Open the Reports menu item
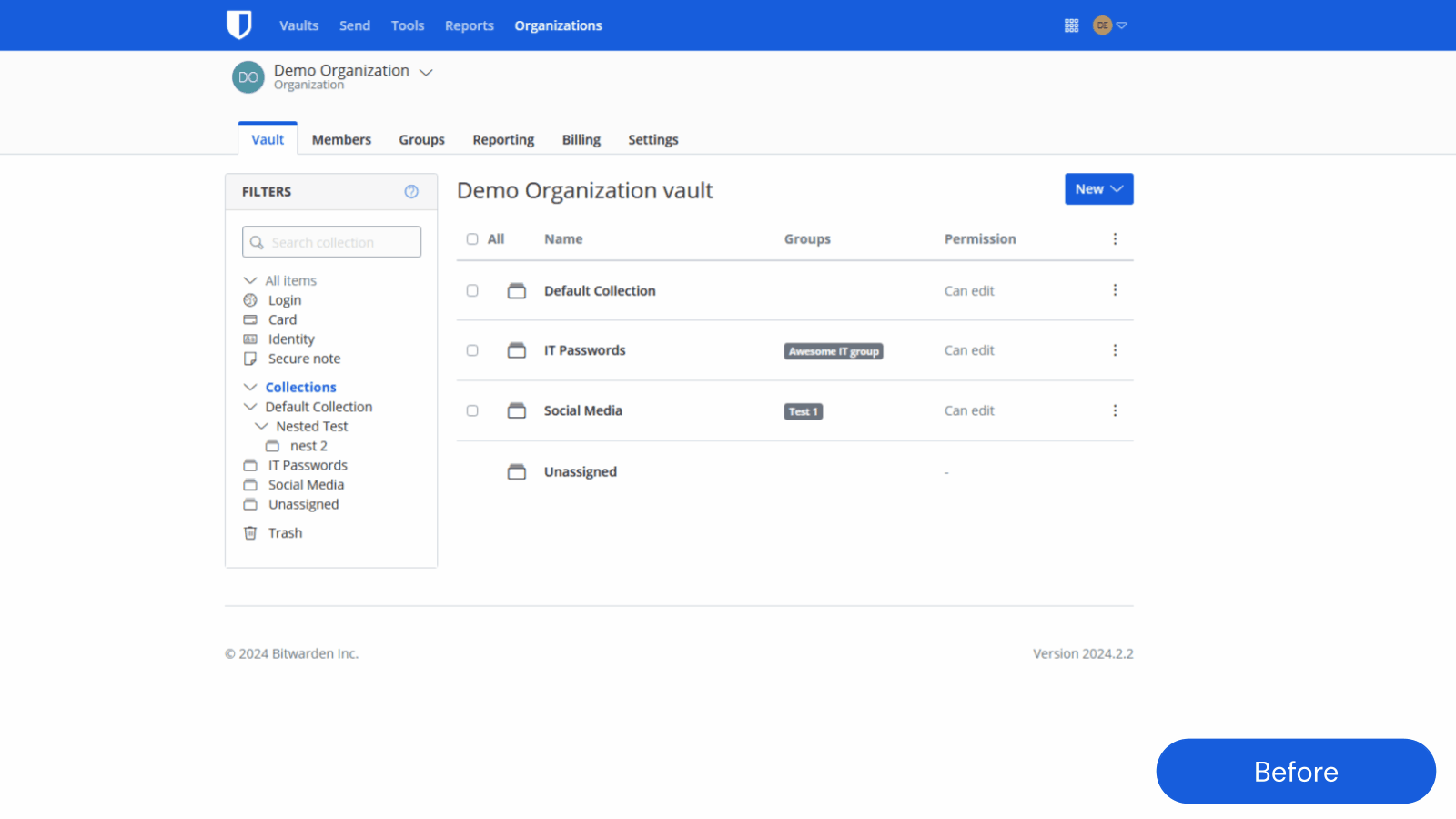Screen dimensions: 1456x819 pyautogui.click(x=470, y=25)
